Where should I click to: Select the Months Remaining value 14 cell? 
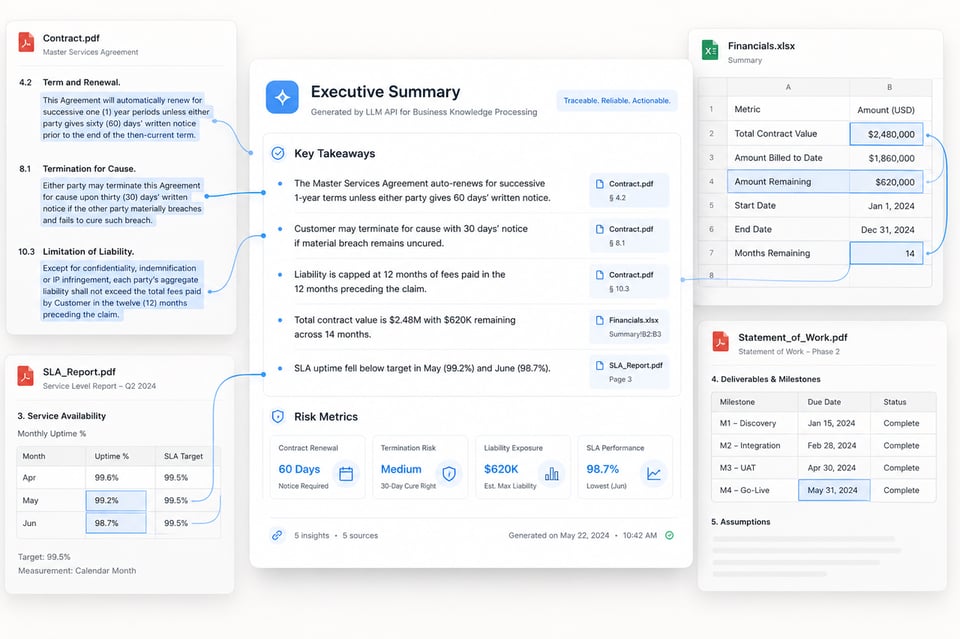pyautogui.click(x=886, y=253)
